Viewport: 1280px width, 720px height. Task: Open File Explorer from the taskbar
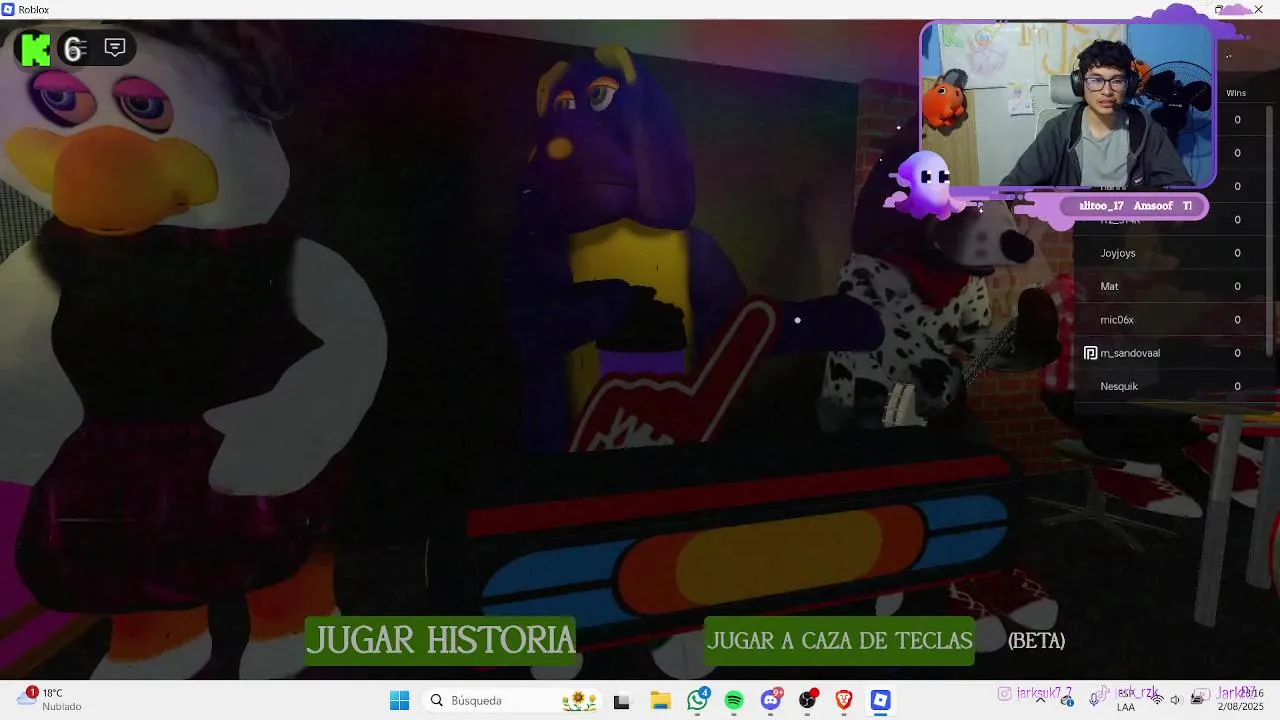pos(660,700)
